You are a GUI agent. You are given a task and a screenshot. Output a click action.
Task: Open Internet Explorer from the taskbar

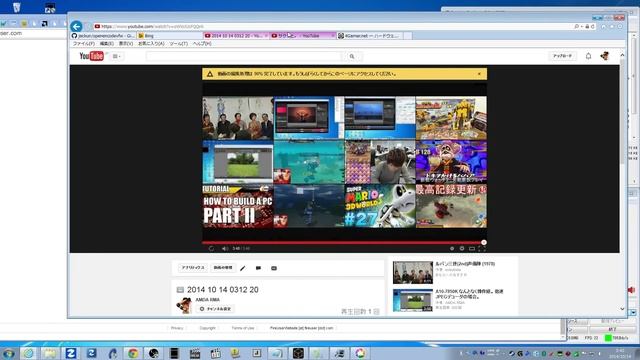coord(28,353)
